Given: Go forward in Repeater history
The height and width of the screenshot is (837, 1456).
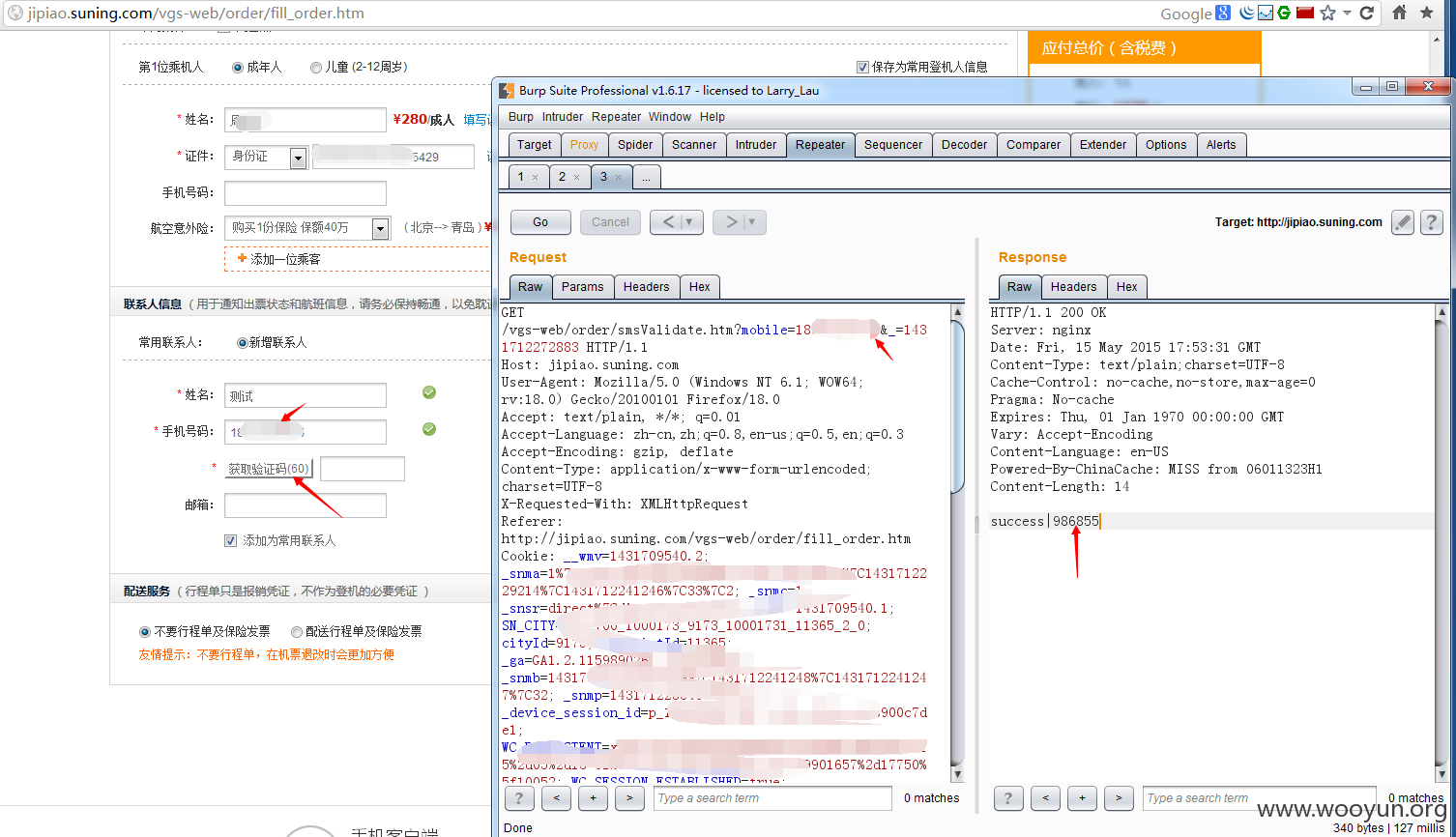Looking at the screenshot, I should click(x=731, y=222).
